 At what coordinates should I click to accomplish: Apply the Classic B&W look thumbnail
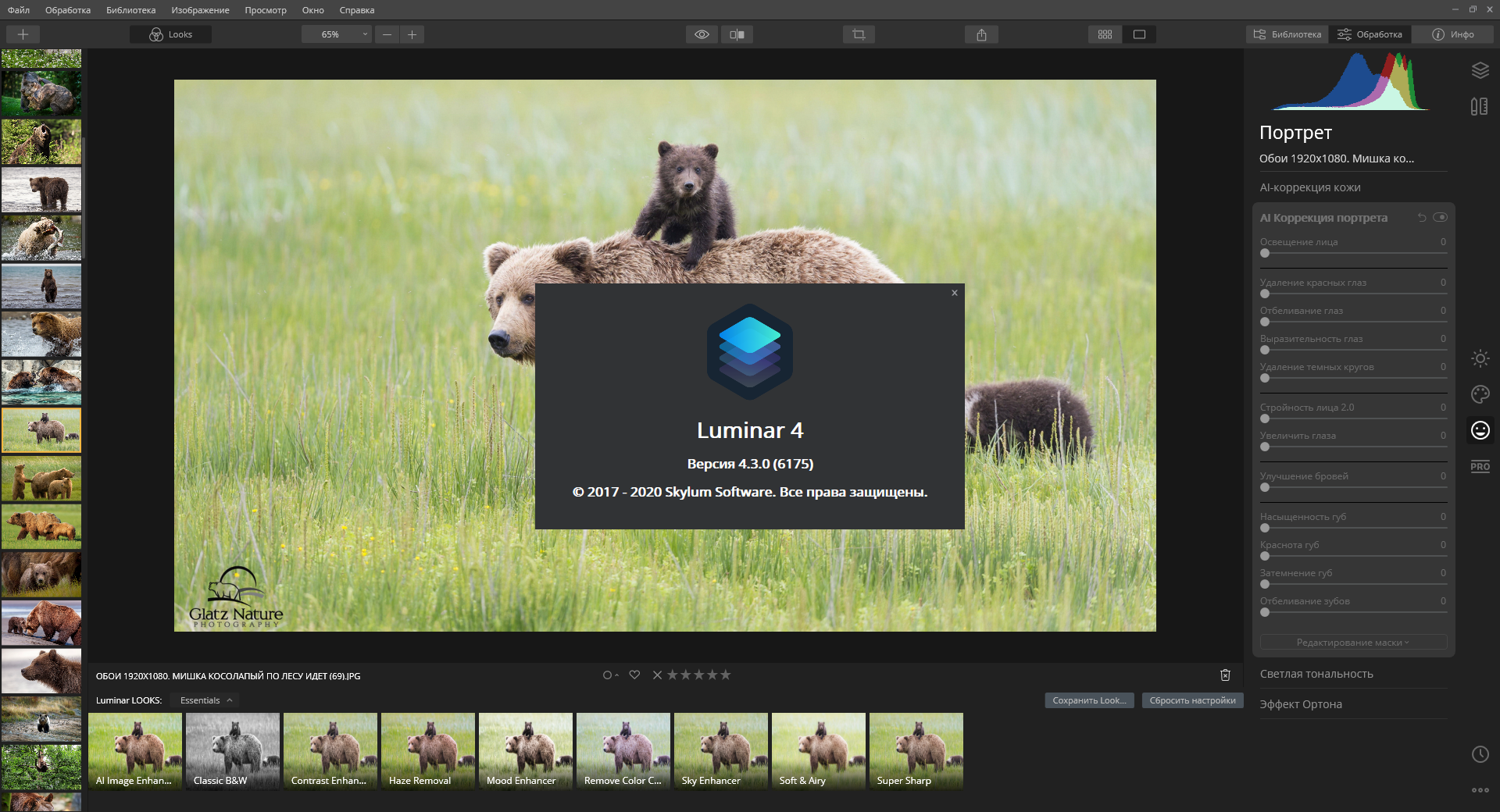pos(232,750)
